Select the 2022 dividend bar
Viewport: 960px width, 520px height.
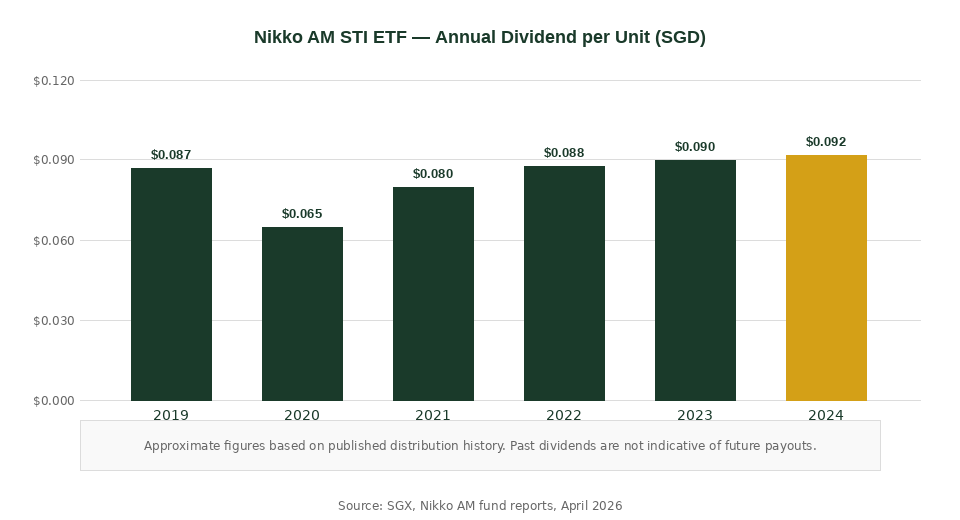[x=564, y=283]
